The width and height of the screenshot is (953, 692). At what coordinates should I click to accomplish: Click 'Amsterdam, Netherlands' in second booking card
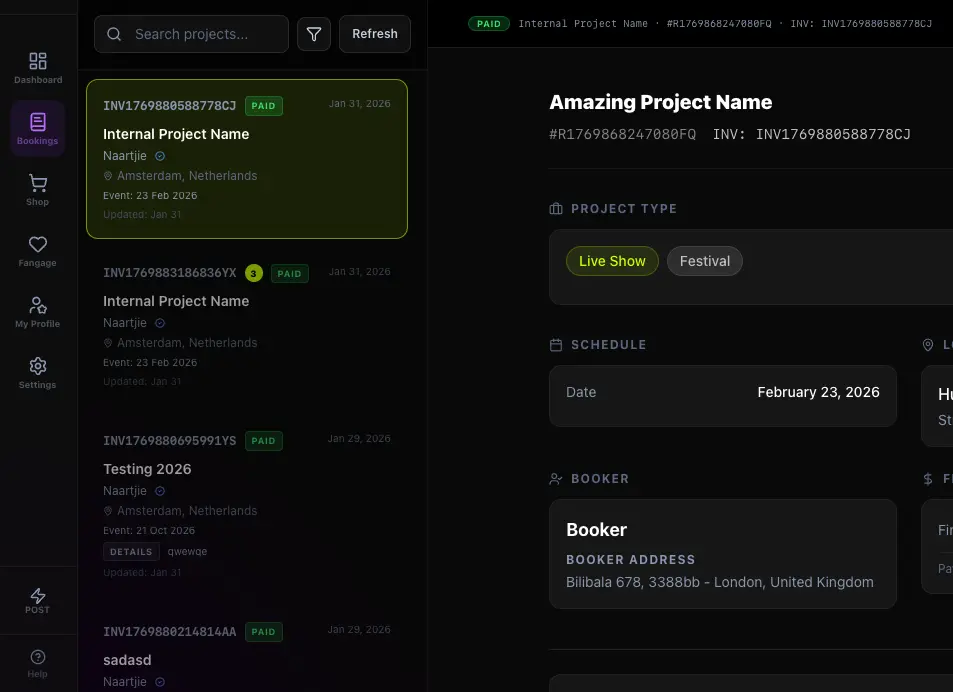[x=187, y=343]
